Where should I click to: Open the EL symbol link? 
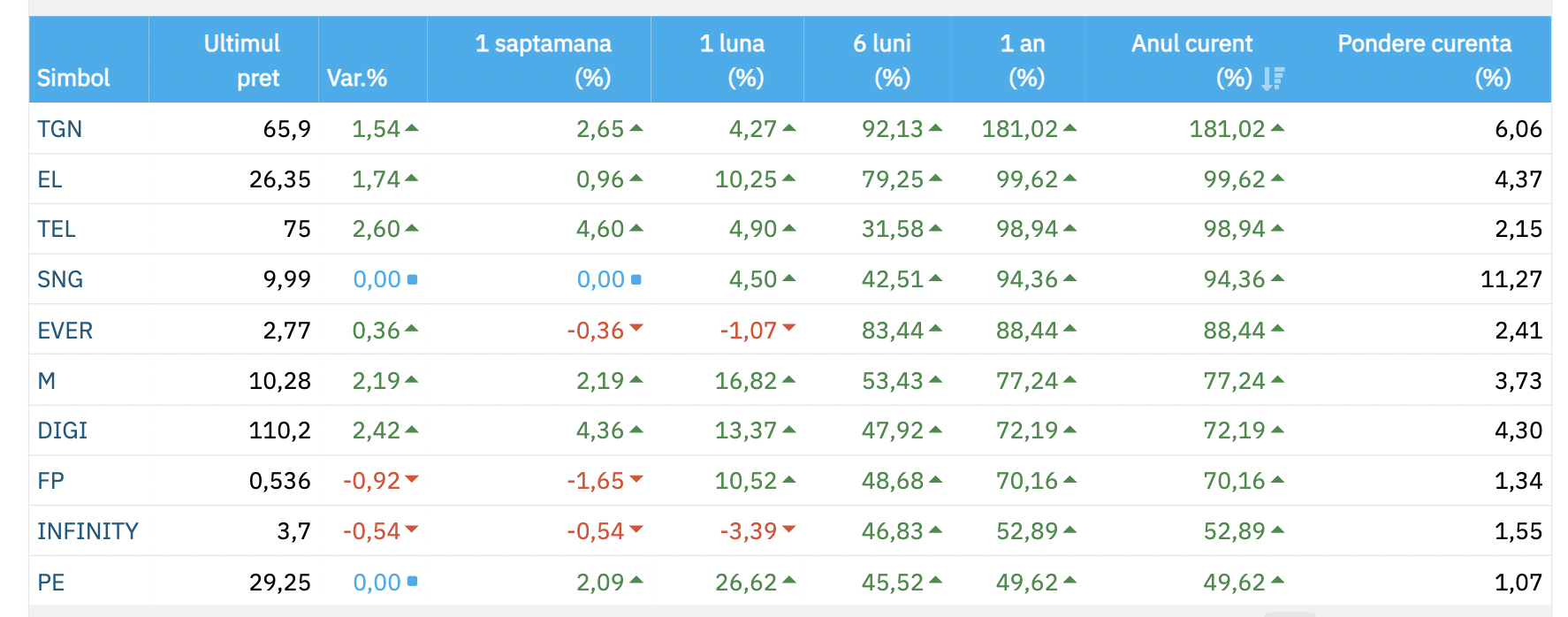[49, 179]
